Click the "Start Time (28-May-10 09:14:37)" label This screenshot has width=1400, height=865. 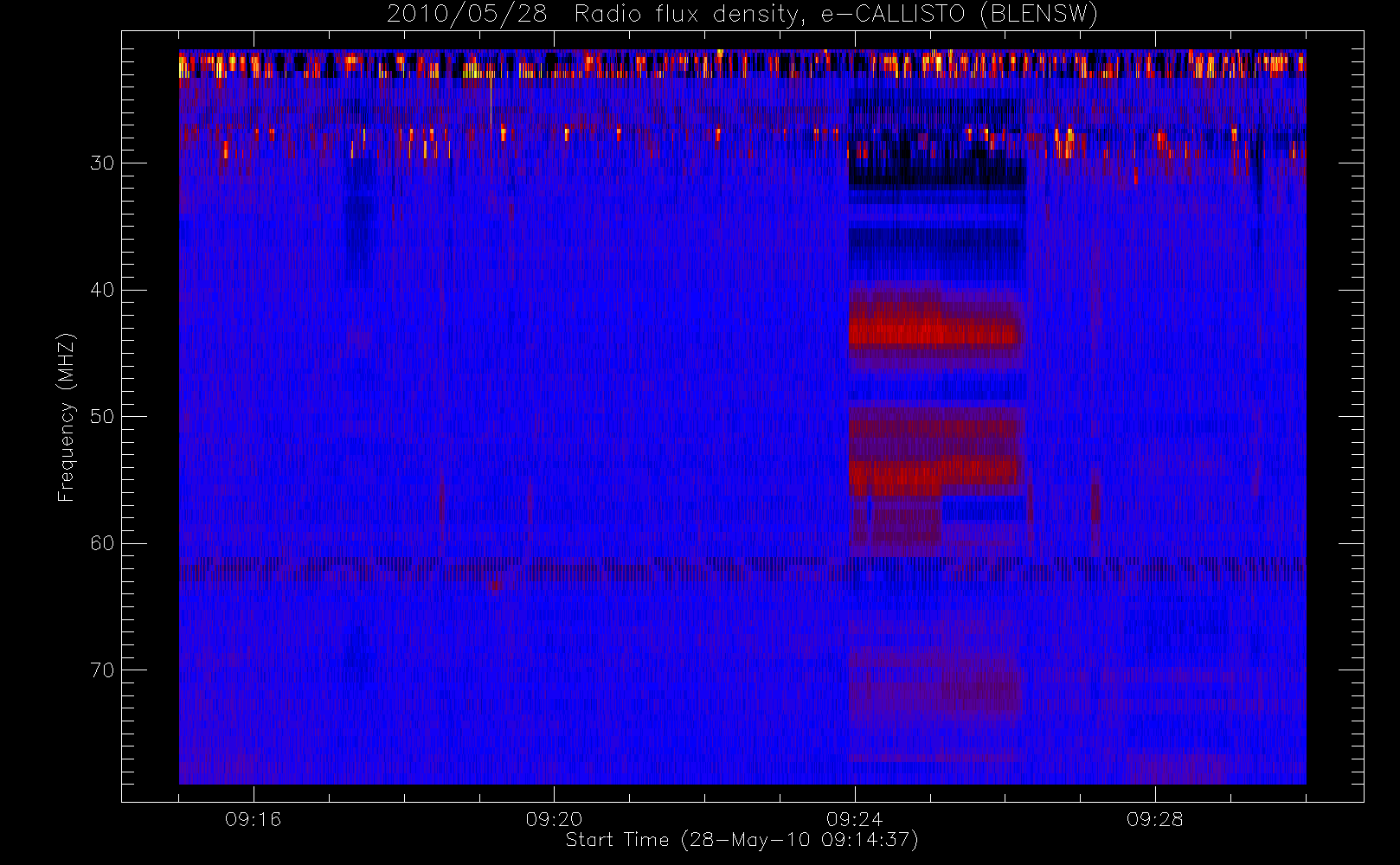point(742,840)
